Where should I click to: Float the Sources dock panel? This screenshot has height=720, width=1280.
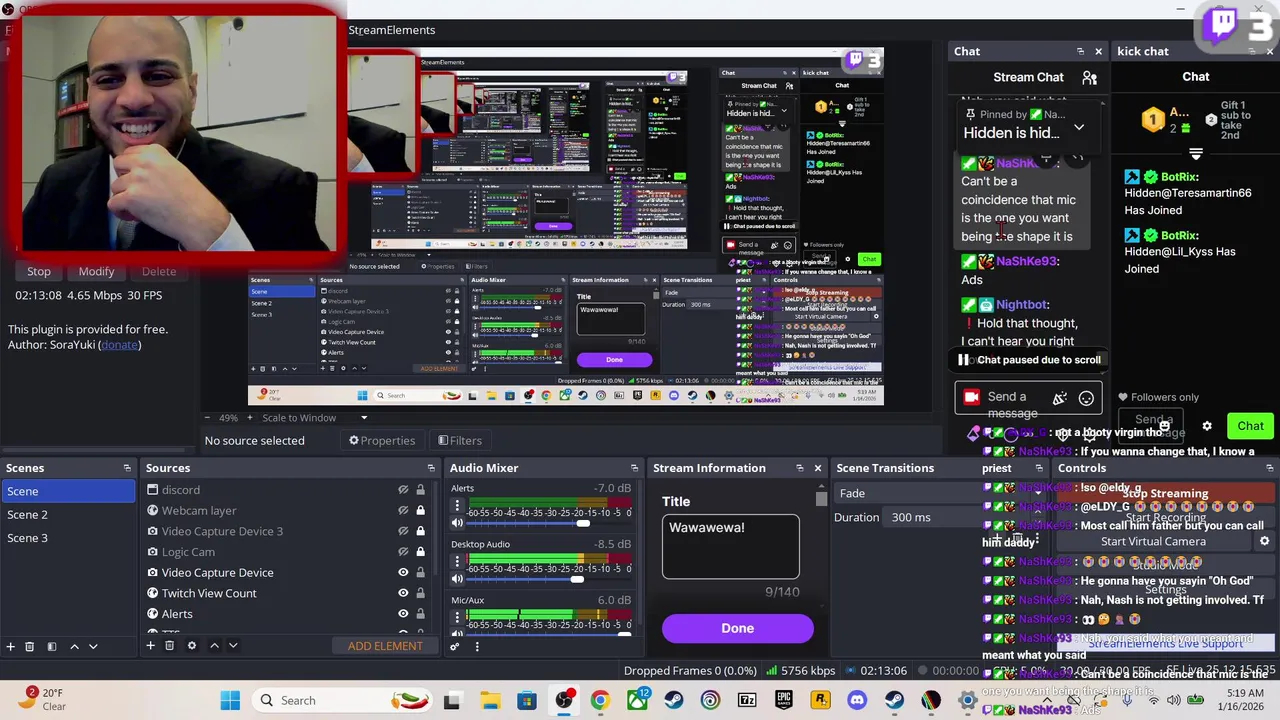click(431, 468)
